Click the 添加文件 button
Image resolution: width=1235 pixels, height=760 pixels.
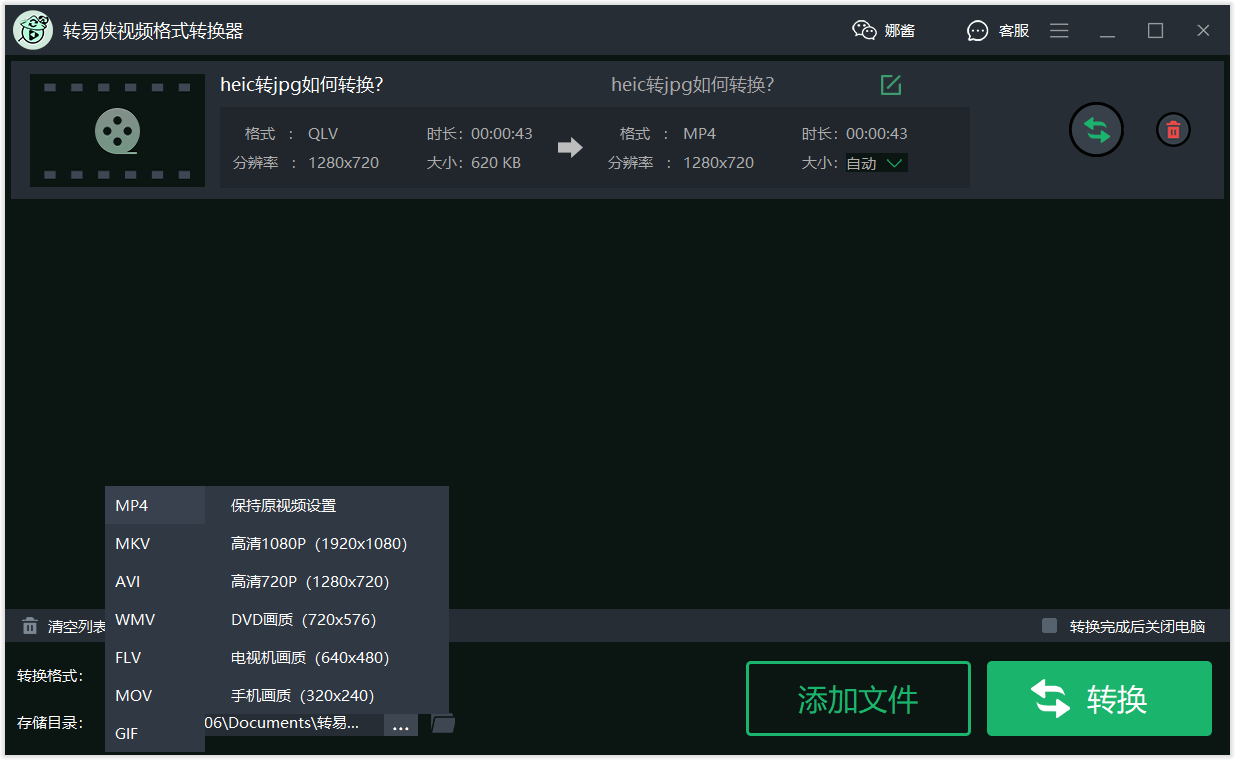coord(858,699)
